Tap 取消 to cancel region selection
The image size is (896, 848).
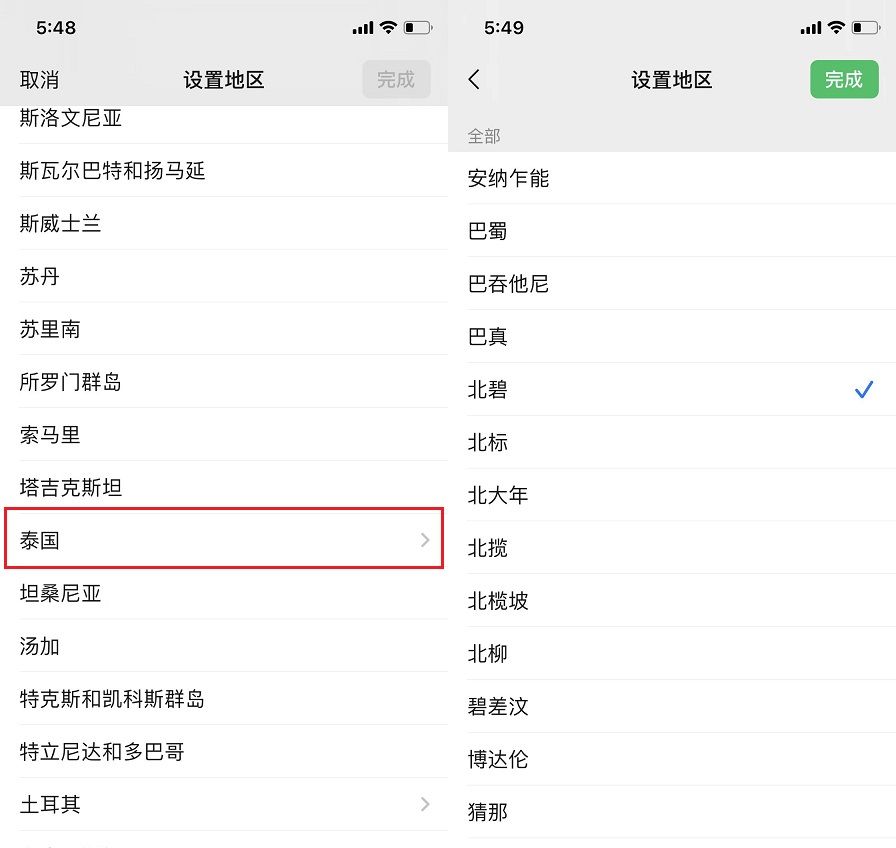pyautogui.click(x=39, y=80)
